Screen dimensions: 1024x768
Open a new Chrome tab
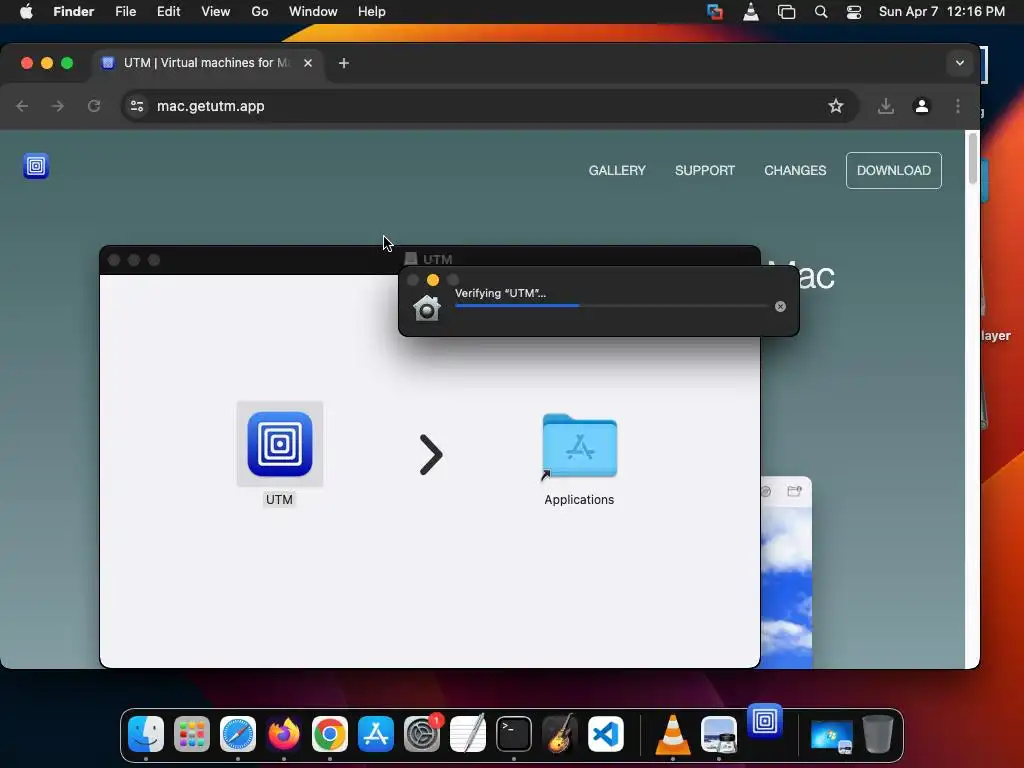(344, 63)
